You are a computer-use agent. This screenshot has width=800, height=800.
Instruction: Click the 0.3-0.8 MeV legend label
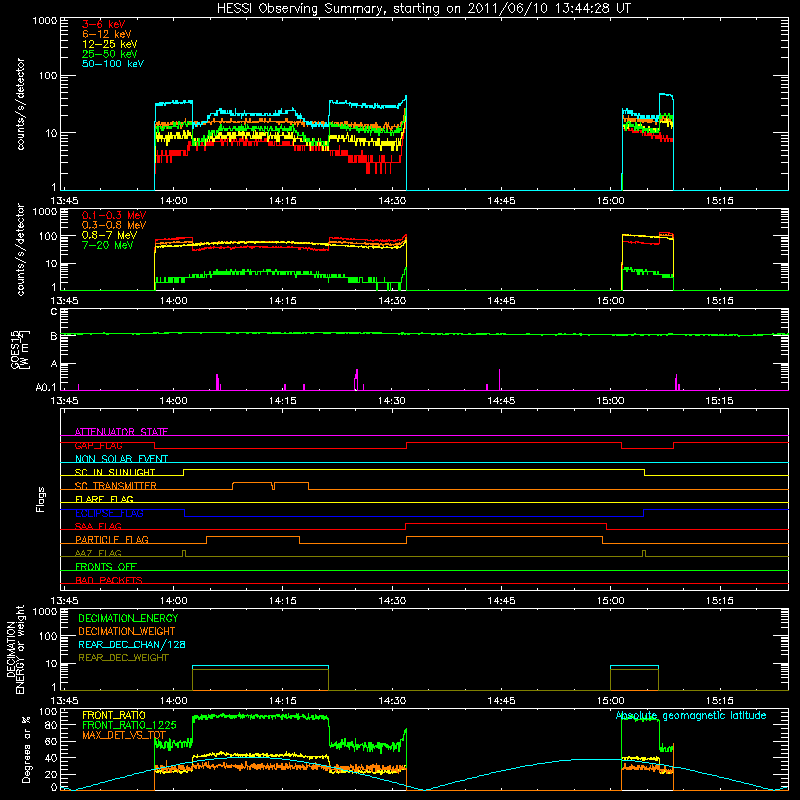(x=114, y=225)
